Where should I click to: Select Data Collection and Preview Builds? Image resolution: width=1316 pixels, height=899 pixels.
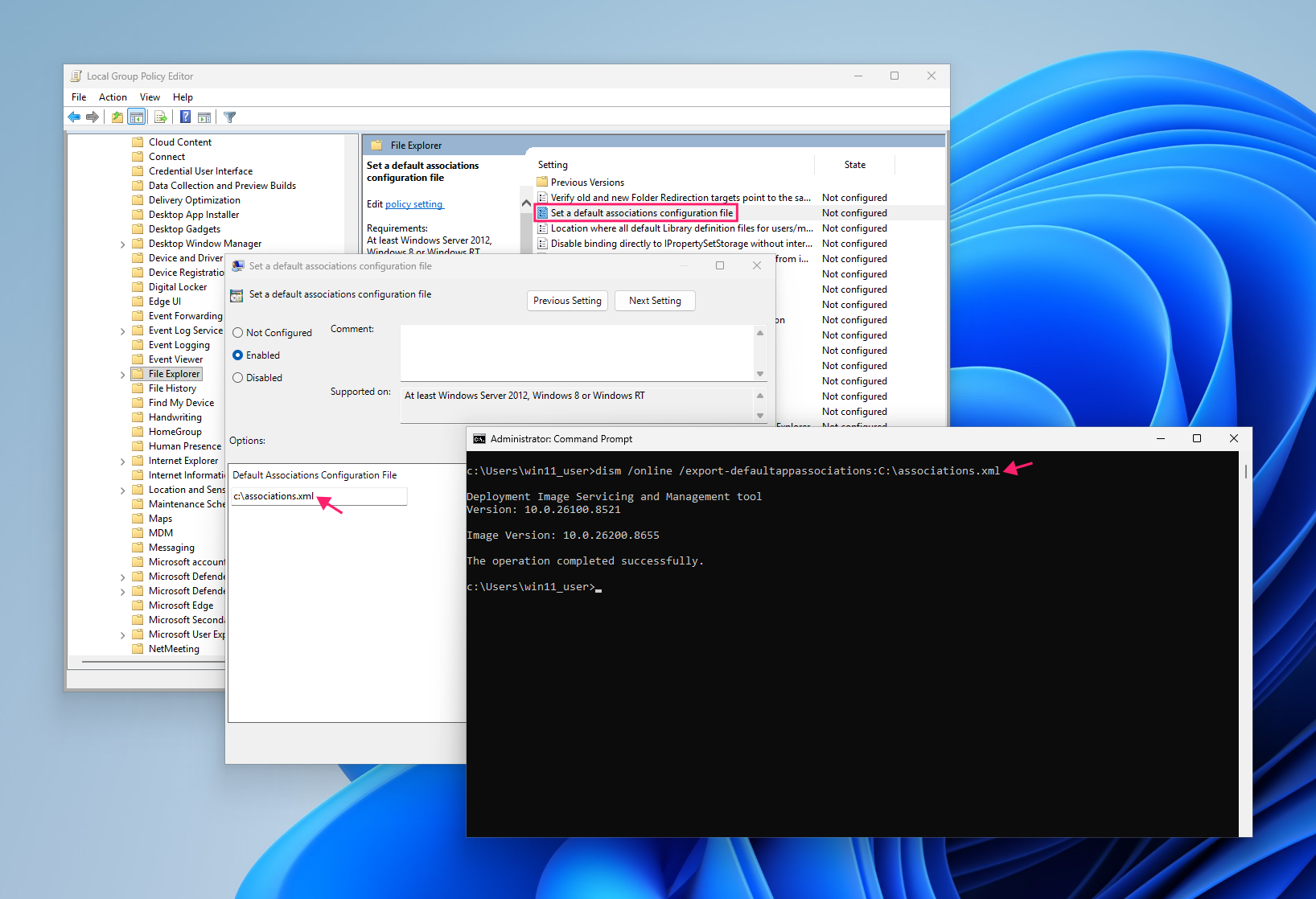click(222, 186)
